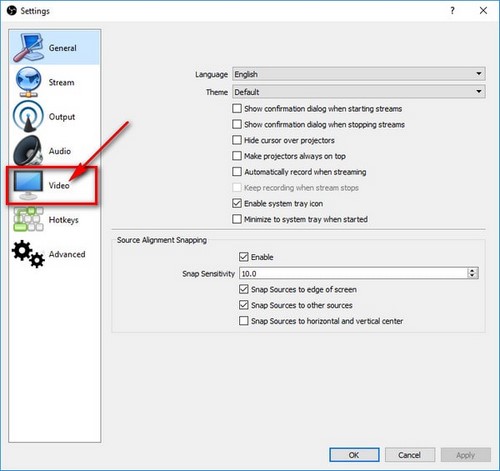Click the Cancel button
Image resolution: width=500 pixels, height=471 pixels.
[x=410, y=455]
